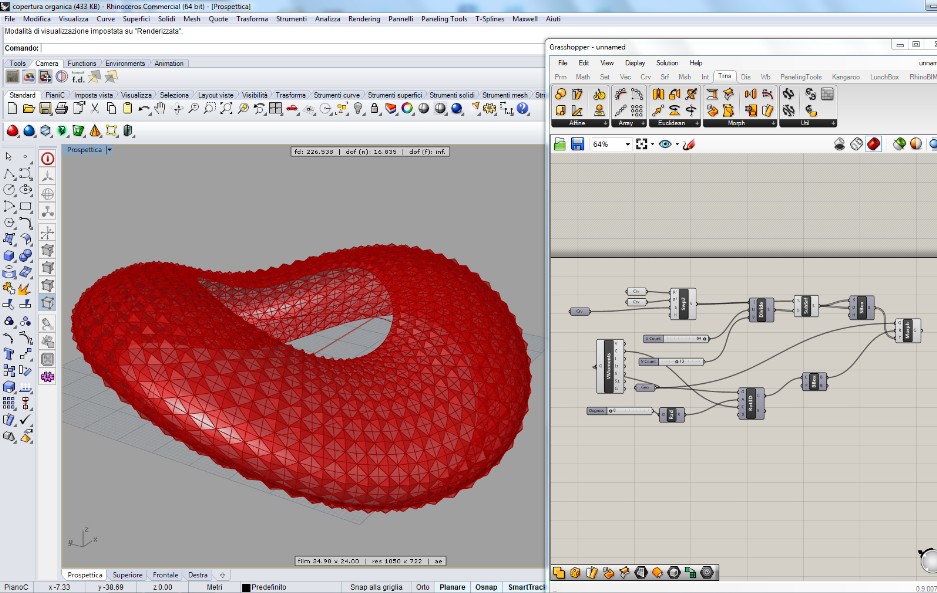
Task: Select the Morph component node on canvas
Action: point(908,331)
